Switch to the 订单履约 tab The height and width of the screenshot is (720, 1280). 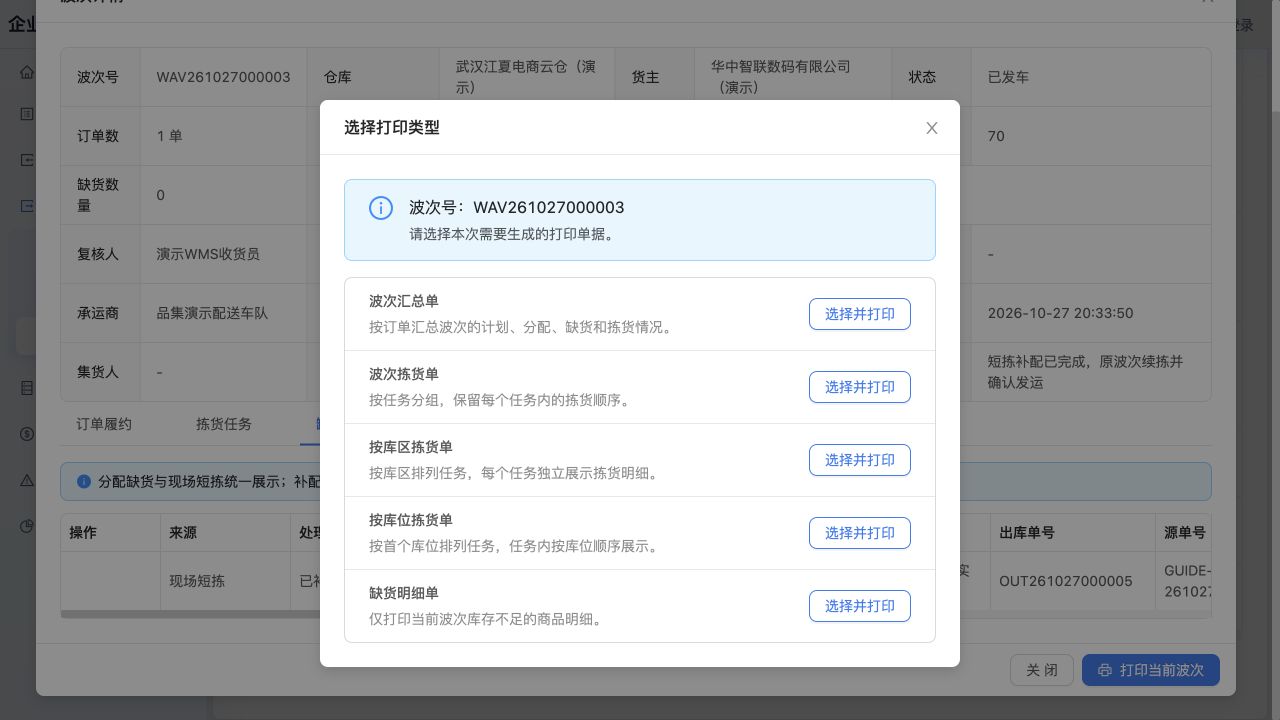(104, 424)
